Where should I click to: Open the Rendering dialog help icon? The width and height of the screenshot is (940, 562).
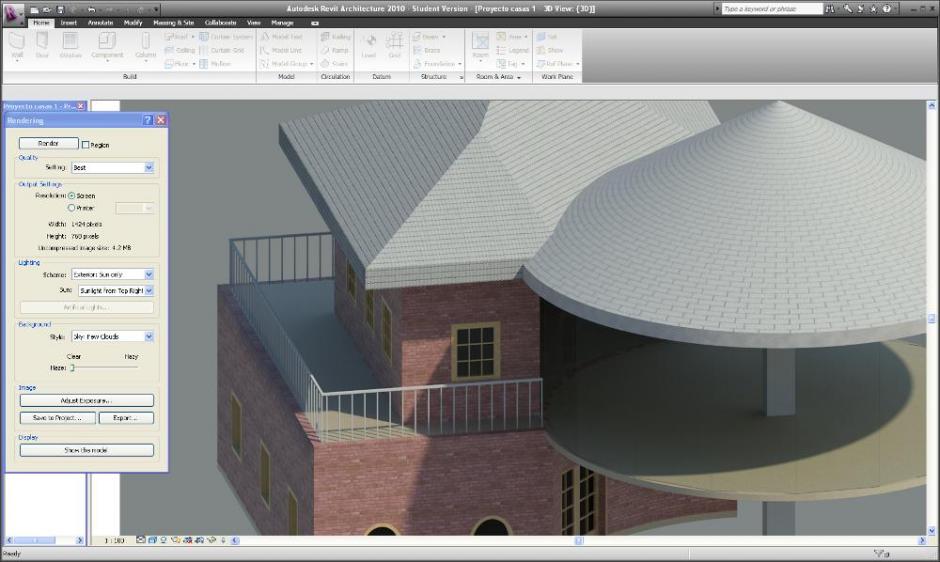(148, 120)
